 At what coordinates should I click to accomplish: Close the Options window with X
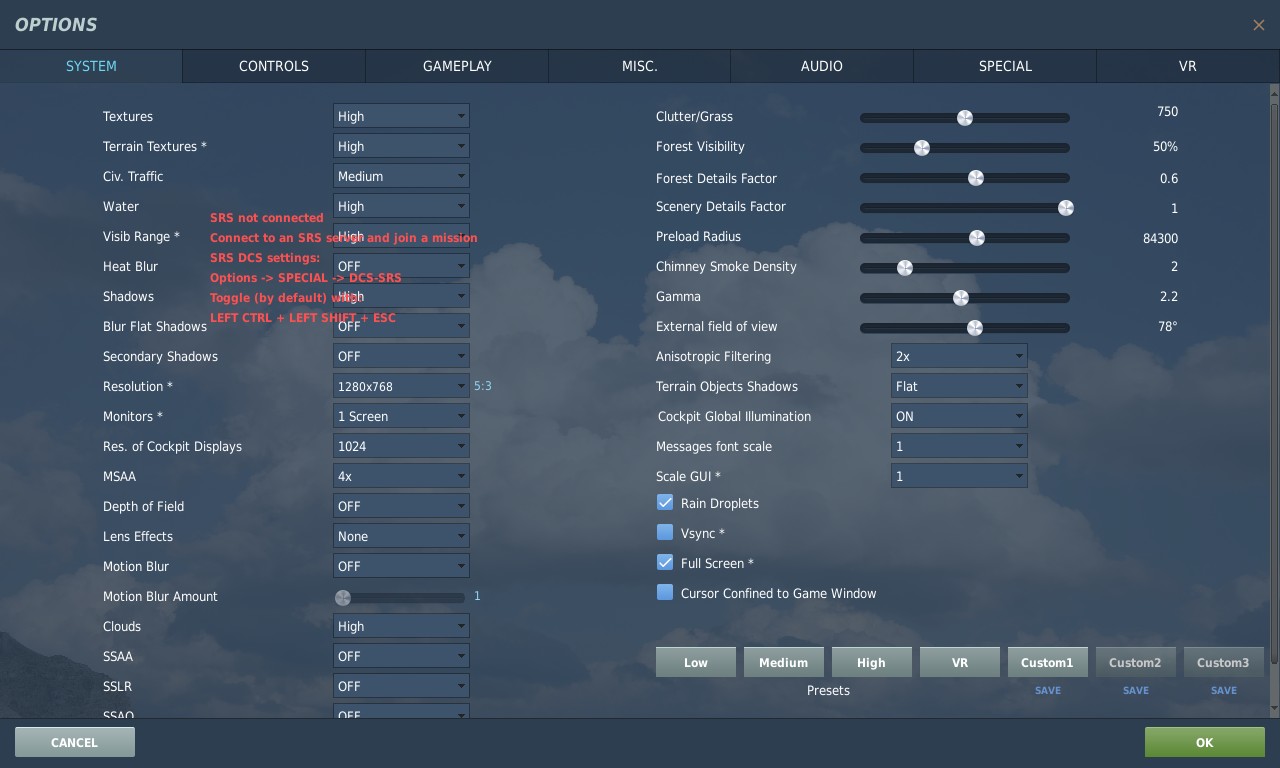click(x=1258, y=25)
